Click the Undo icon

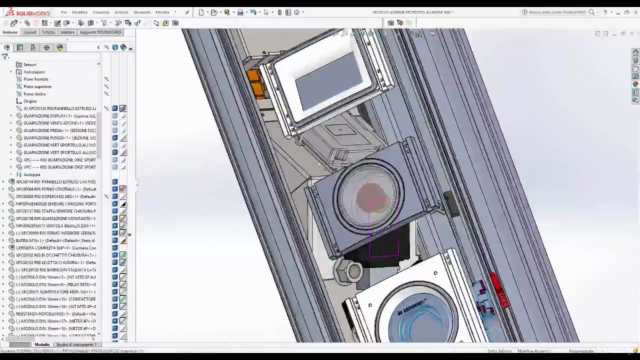(253, 12)
